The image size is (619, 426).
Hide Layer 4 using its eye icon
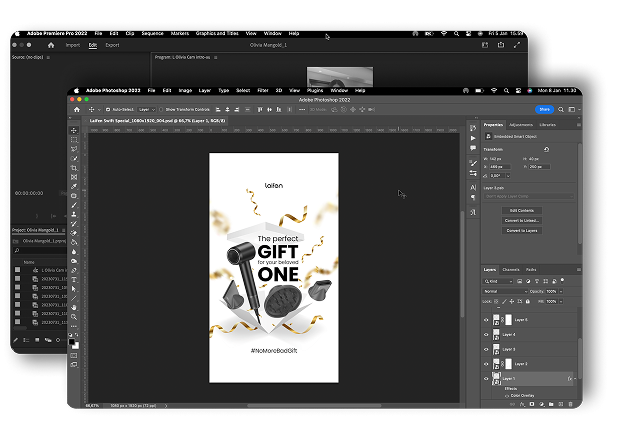tap(486, 334)
